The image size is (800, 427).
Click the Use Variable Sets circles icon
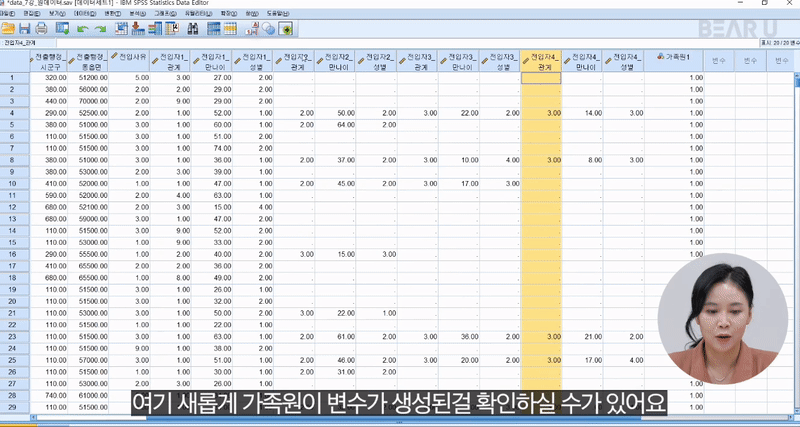[268, 29]
